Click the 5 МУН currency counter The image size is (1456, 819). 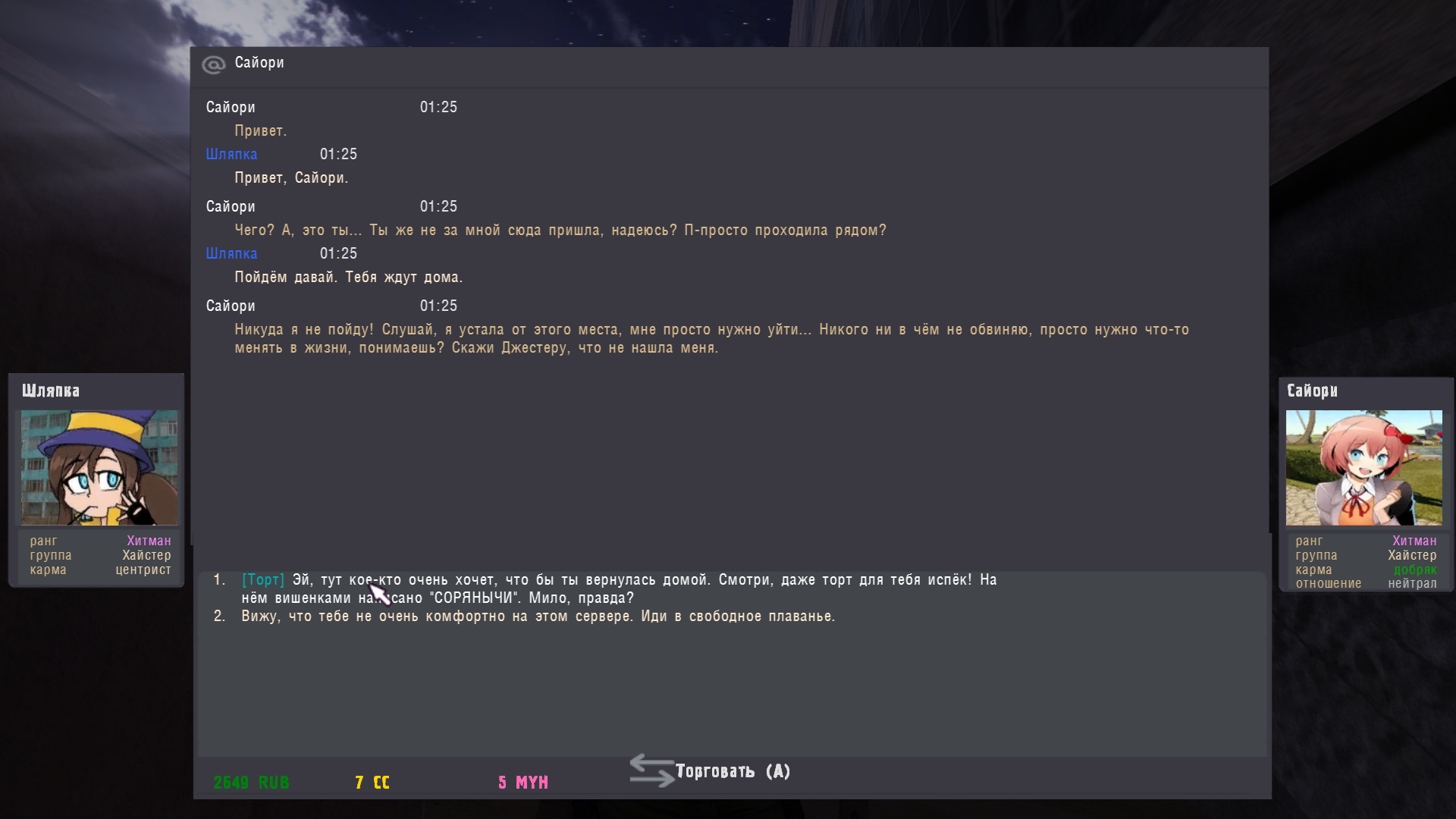pyautogui.click(x=522, y=783)
